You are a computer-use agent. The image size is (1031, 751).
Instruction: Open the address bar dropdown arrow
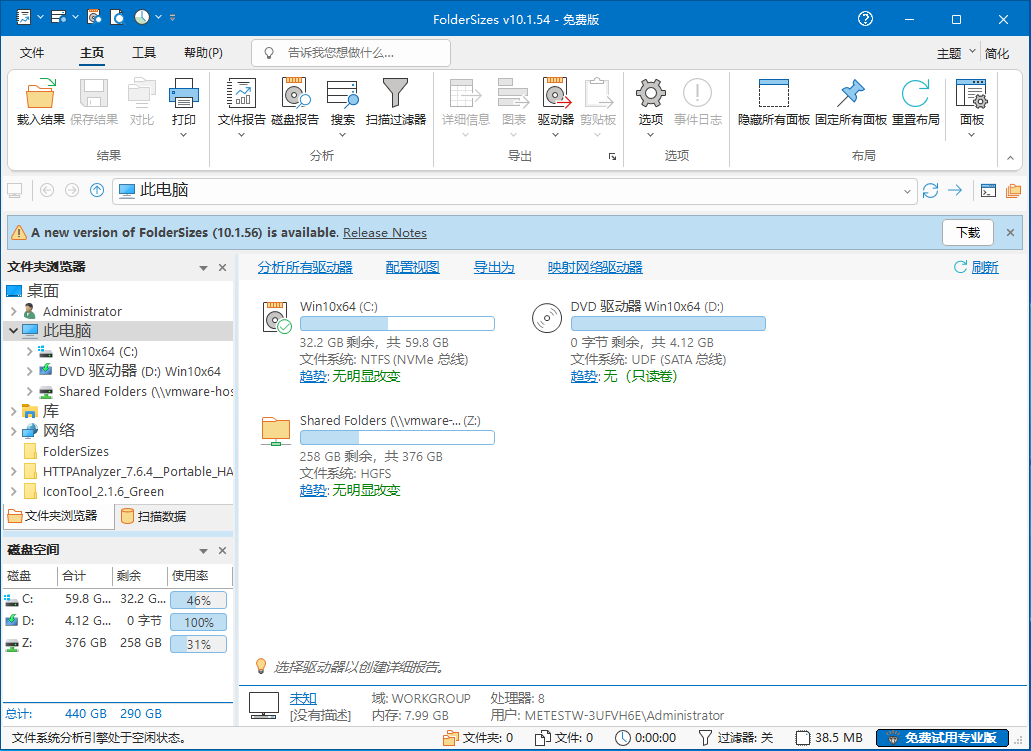[x=907, y=191]
